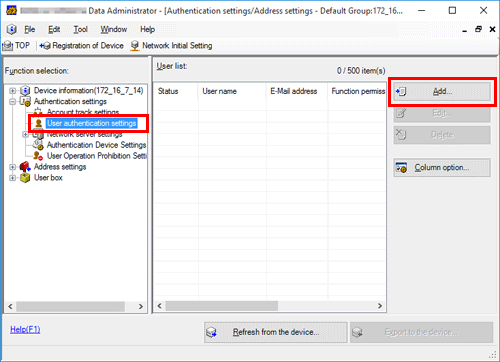Click the yellow User box icon
Screen dimensions: 500x362
[x=25, y=178]
